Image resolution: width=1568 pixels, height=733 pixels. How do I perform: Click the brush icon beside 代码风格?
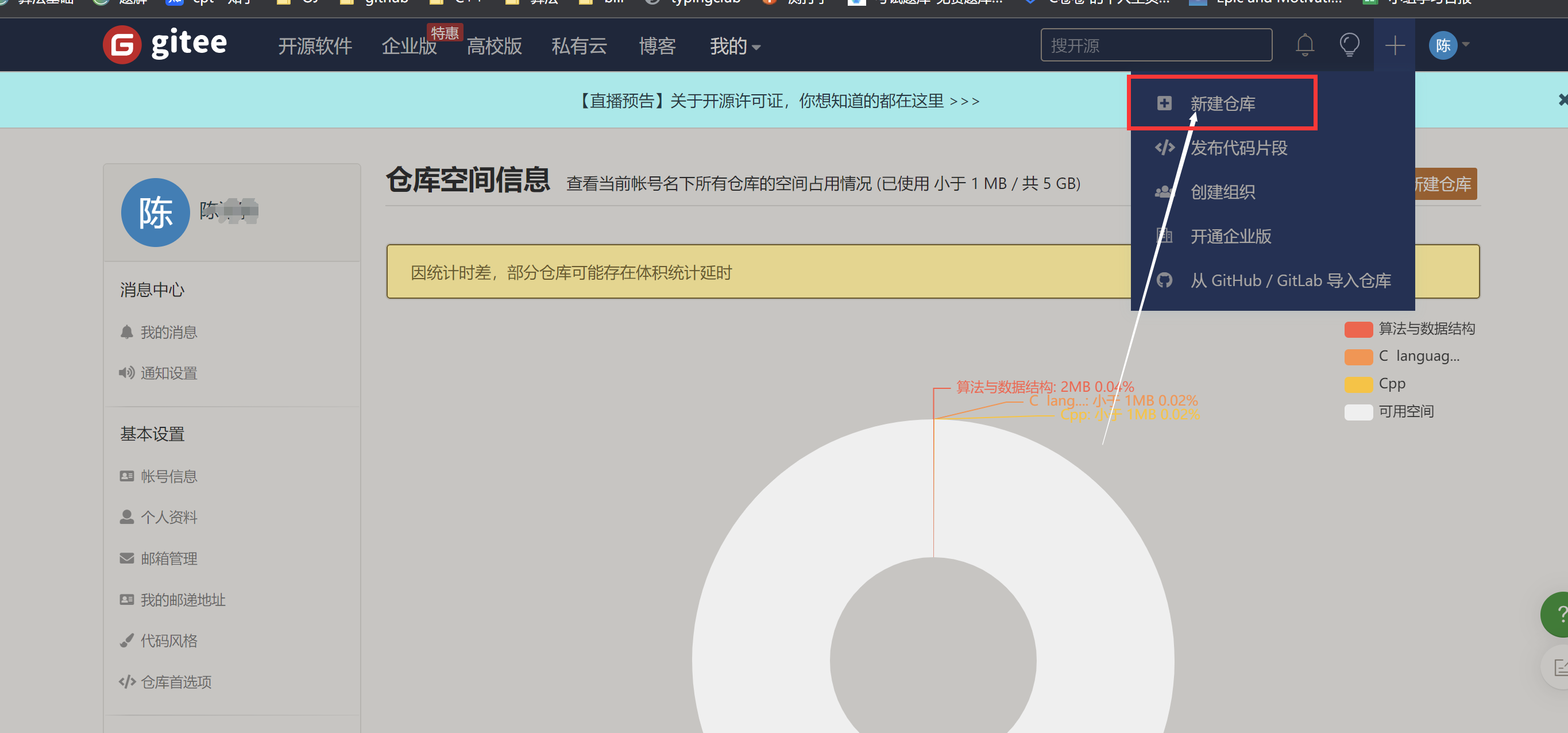[x=126, y=641]
